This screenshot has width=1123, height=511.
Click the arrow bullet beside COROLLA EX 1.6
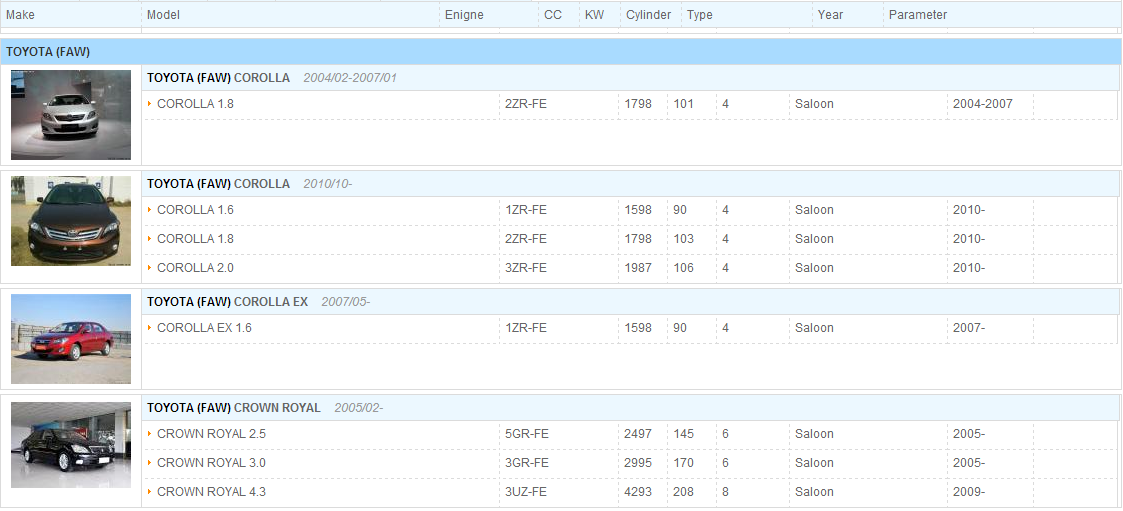pyautogui.click(x=150, y=328)
